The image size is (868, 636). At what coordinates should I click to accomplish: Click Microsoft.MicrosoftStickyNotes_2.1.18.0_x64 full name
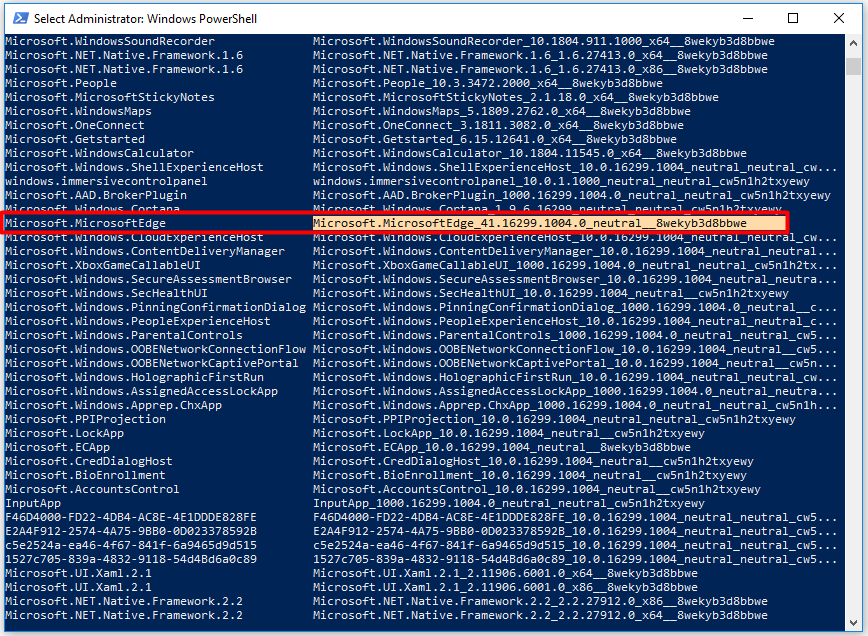click(x=516, y=97)
